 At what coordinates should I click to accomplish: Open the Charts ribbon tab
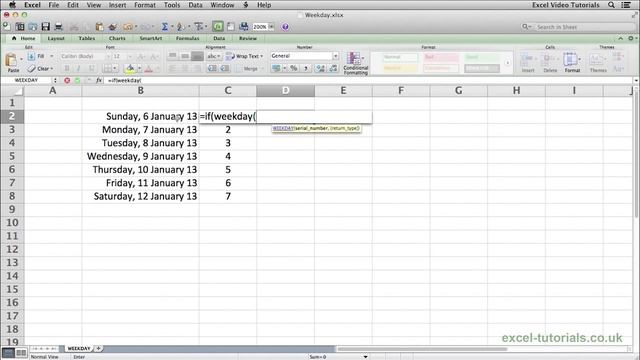point(117,38)
